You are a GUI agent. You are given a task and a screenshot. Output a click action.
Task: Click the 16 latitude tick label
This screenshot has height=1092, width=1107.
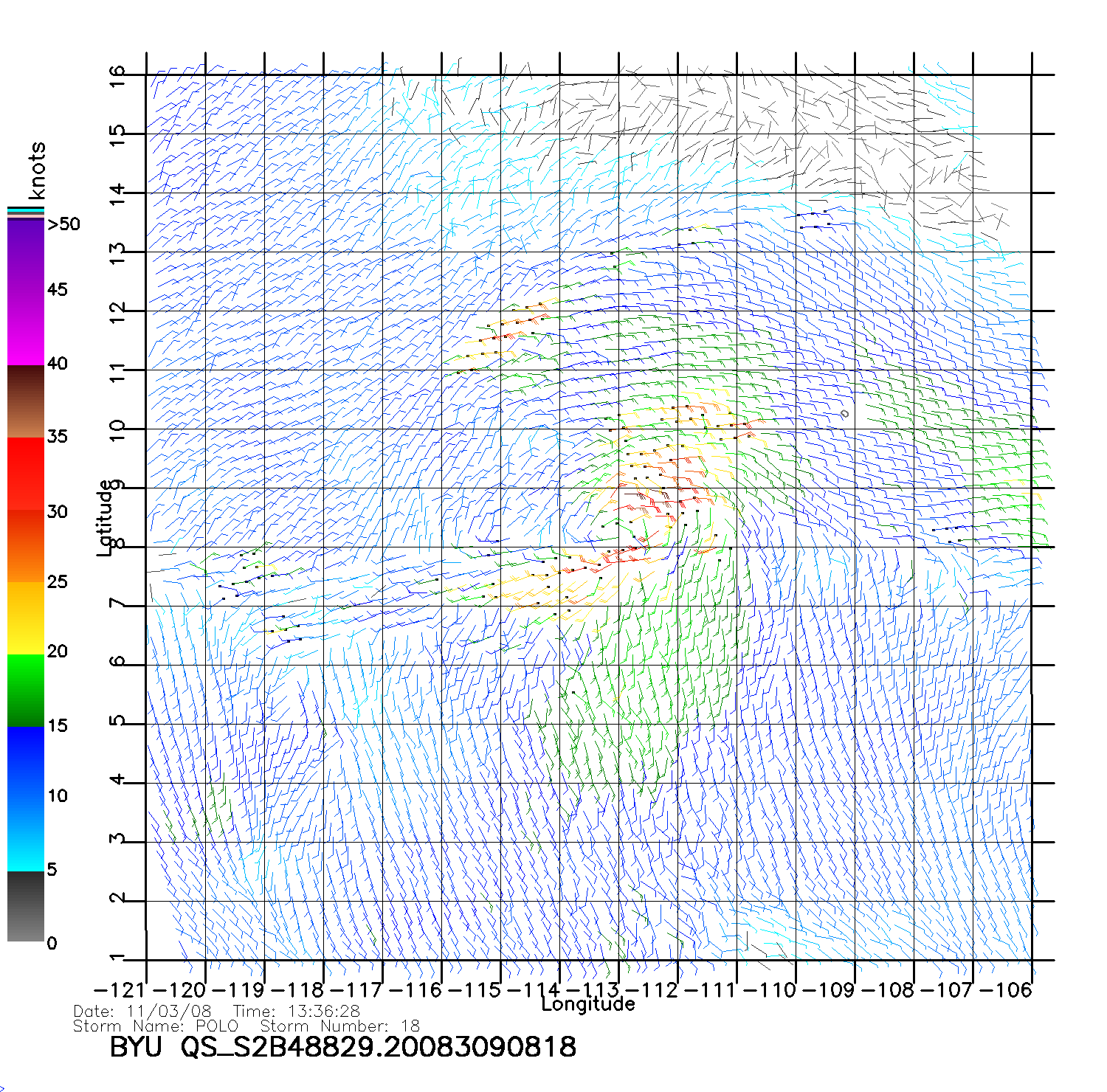click(x=118, y=76)
